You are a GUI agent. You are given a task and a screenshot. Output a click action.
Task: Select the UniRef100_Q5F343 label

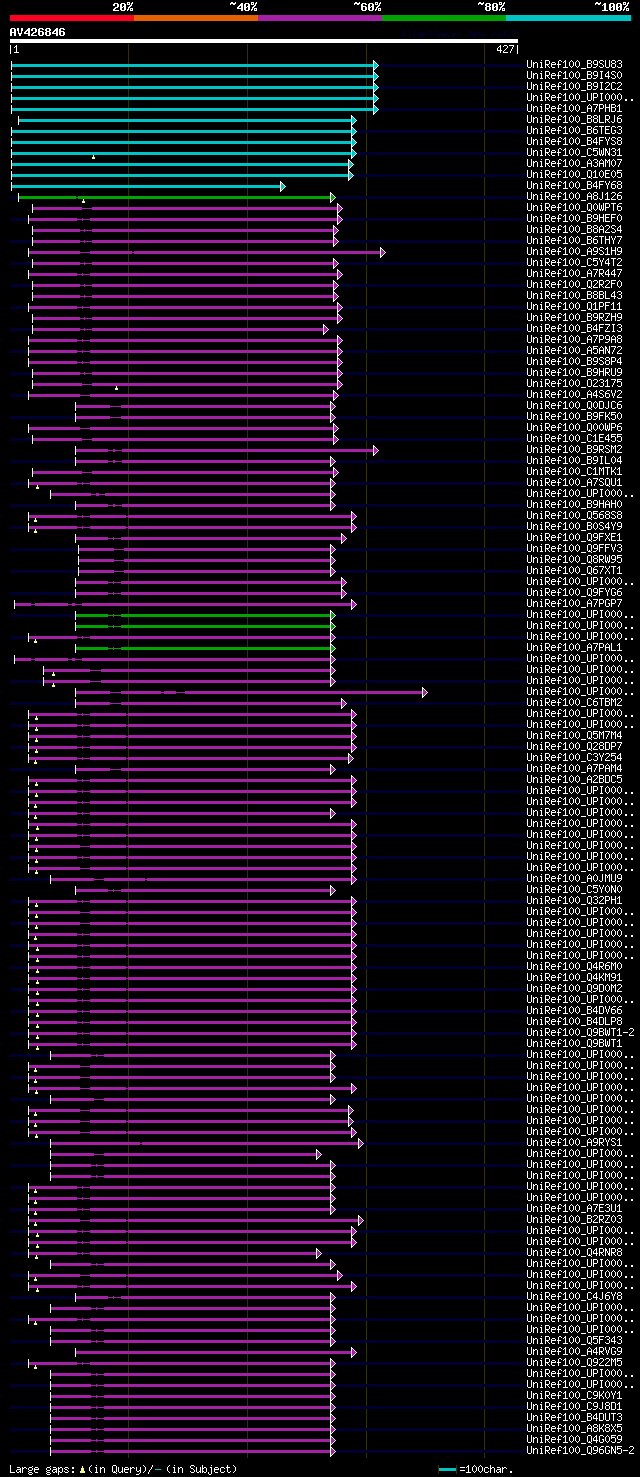click(574, 1341)
